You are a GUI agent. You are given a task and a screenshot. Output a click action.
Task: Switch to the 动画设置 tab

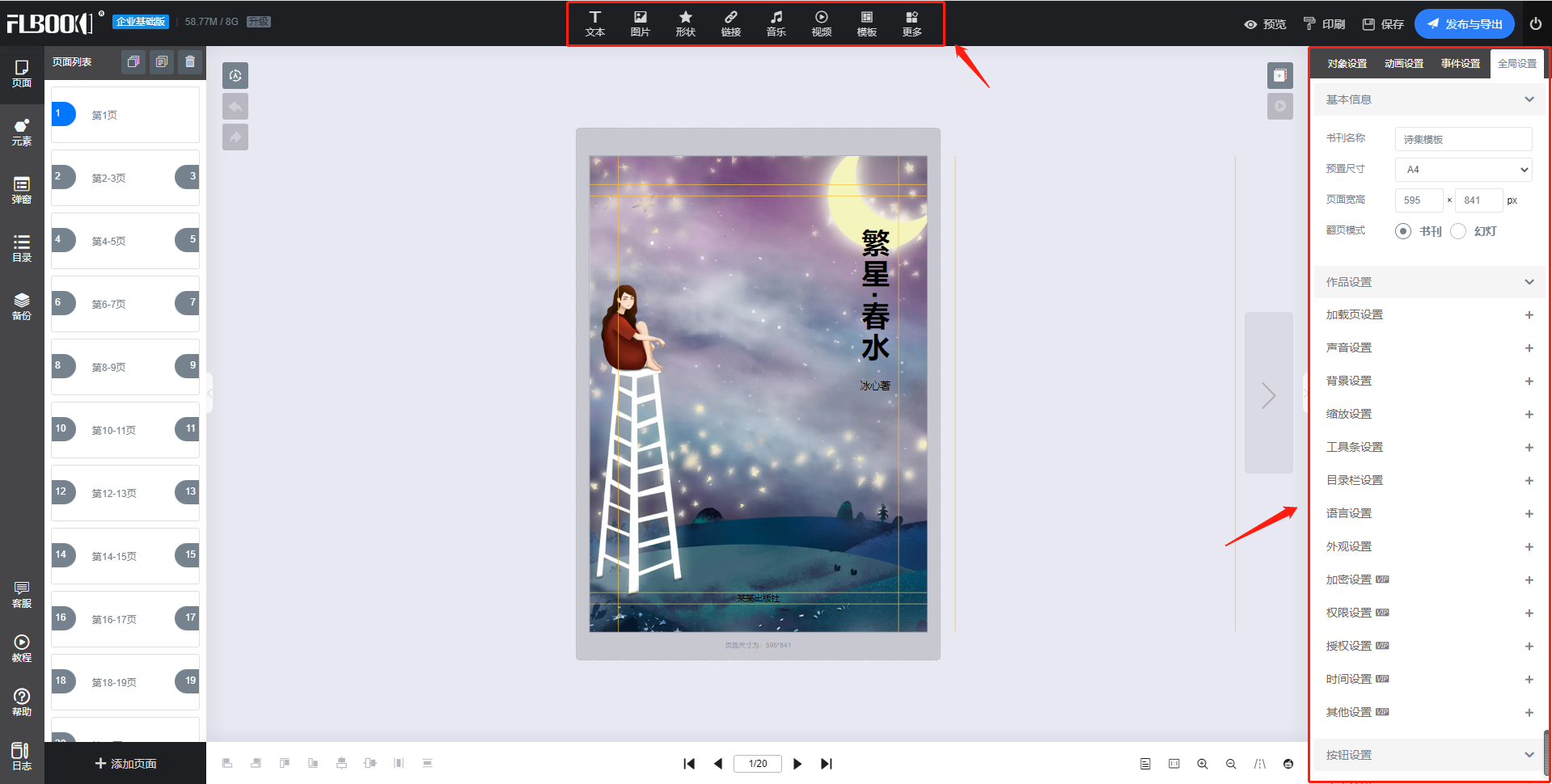click(x=1404, y=64)
